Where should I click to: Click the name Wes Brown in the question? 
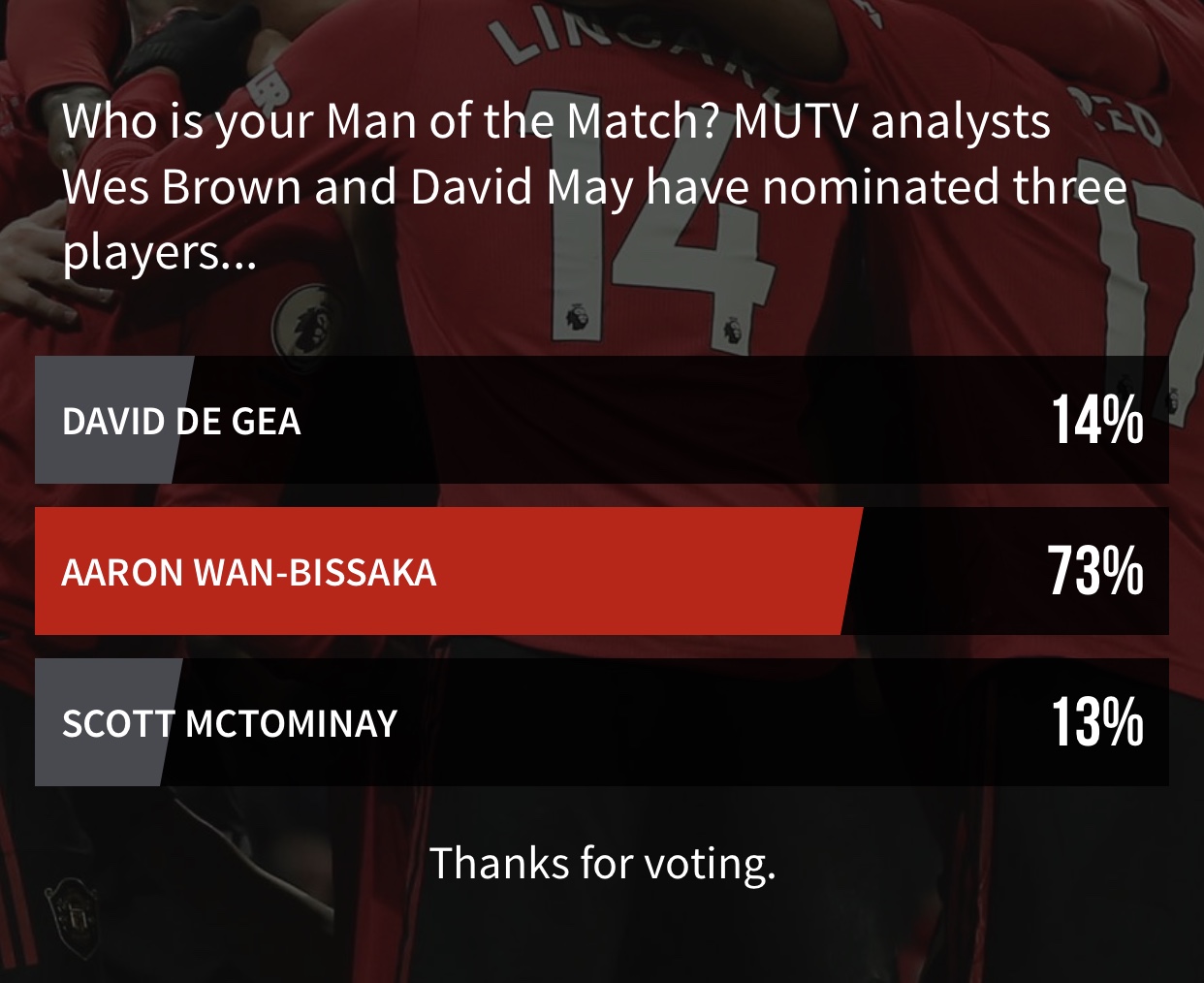tap(182, 187)
